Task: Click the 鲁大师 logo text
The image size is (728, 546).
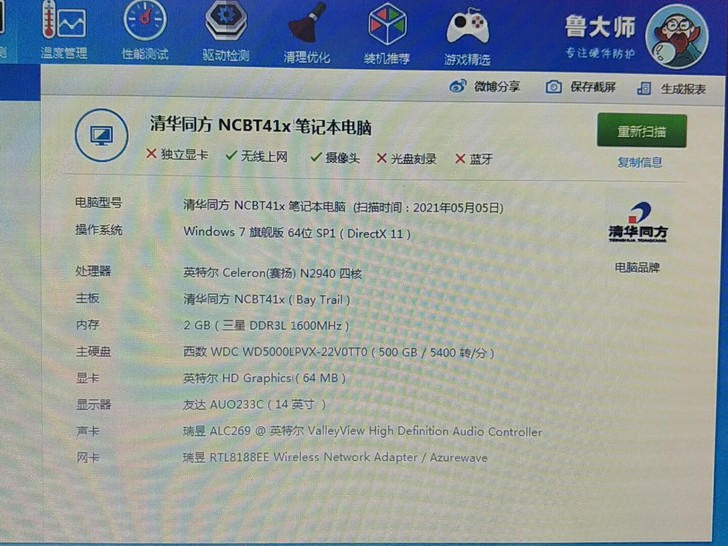Action: click(600, 26)
